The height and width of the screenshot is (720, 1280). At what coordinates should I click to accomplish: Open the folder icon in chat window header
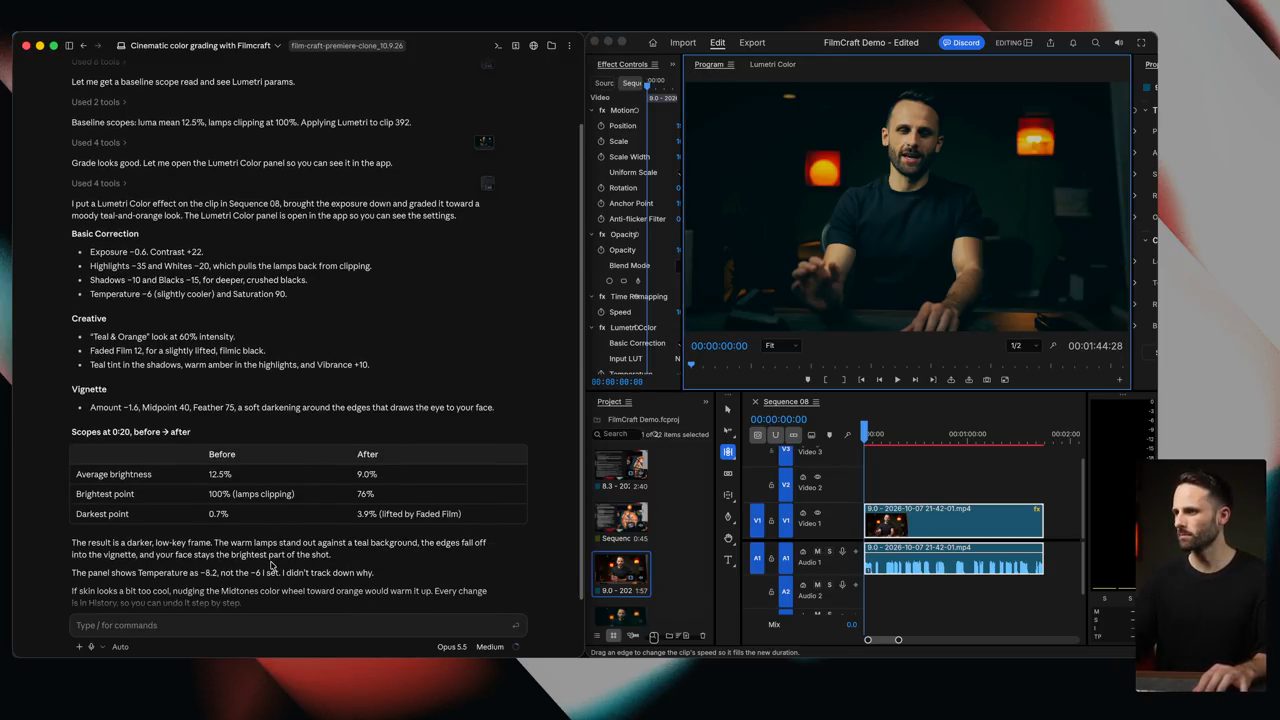pyautogui.click(x=551, y=46)
